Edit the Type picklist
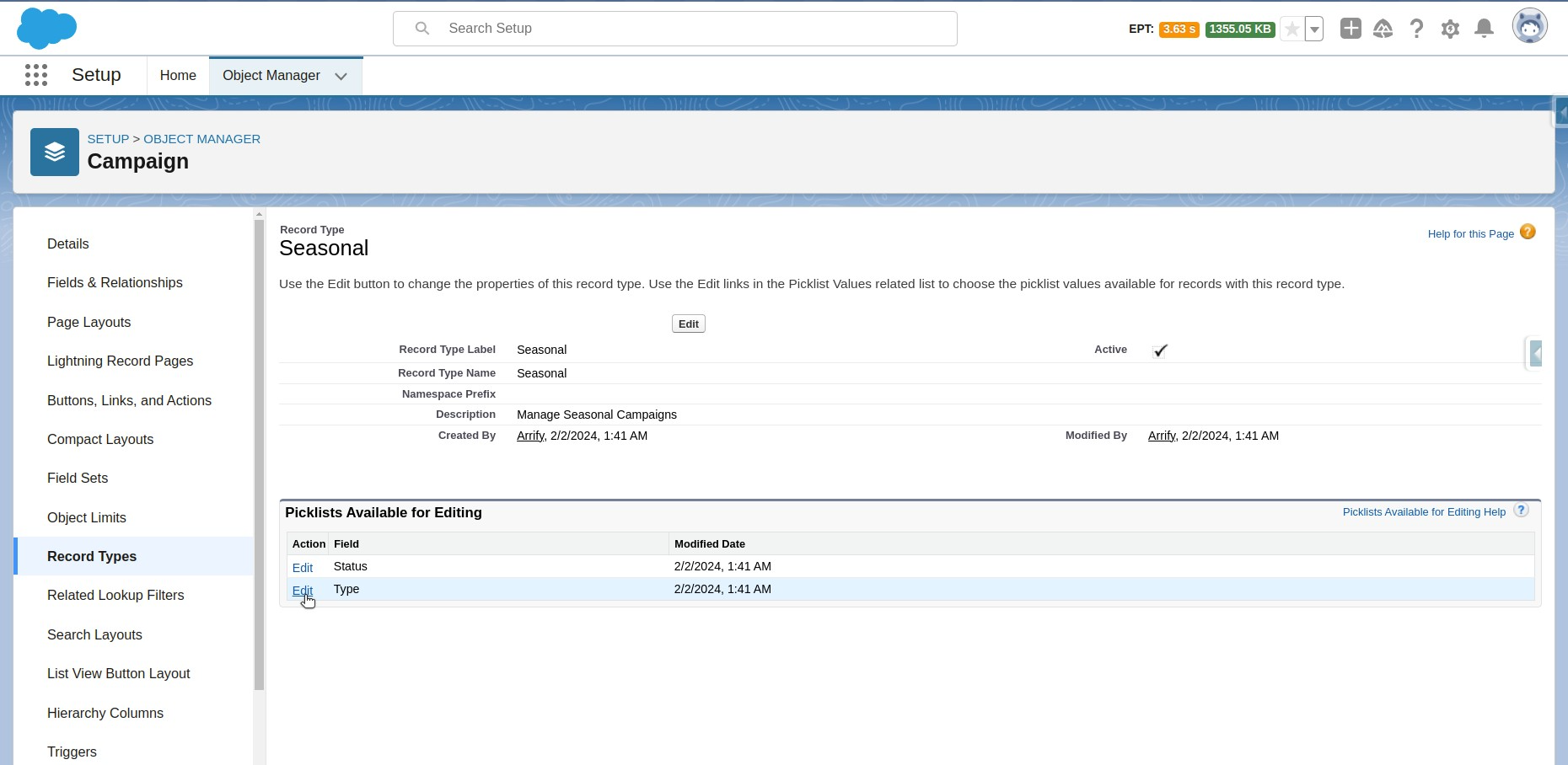The height and width of the screenshot is (765, 1568). (x=303, y=591)
